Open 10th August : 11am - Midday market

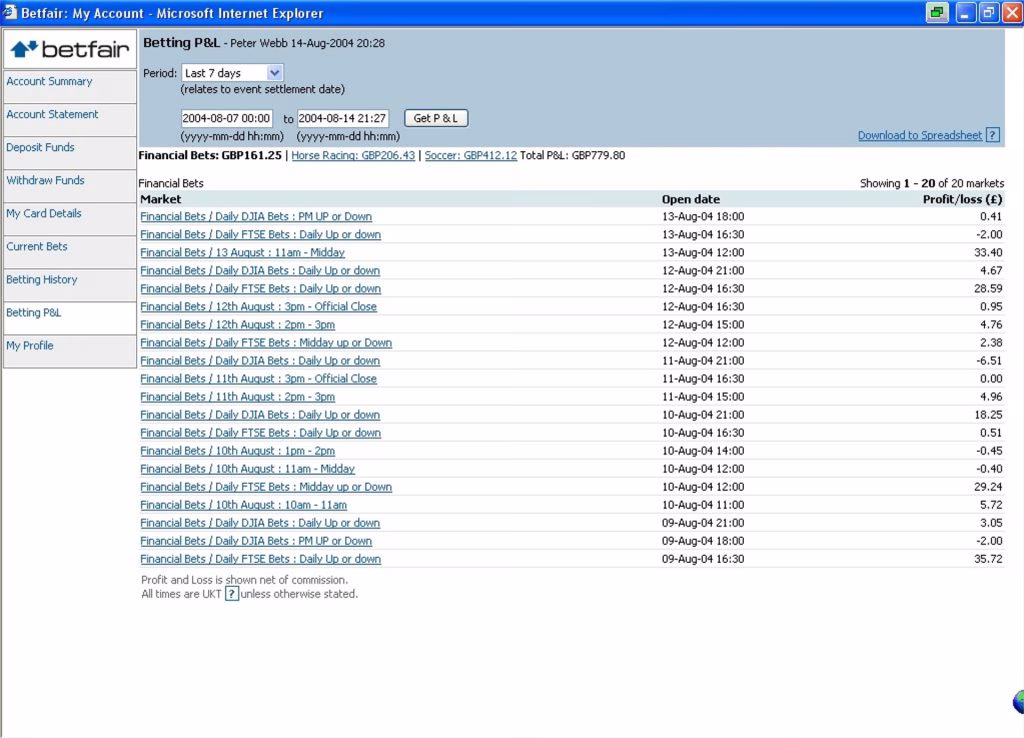coord(248,469)
